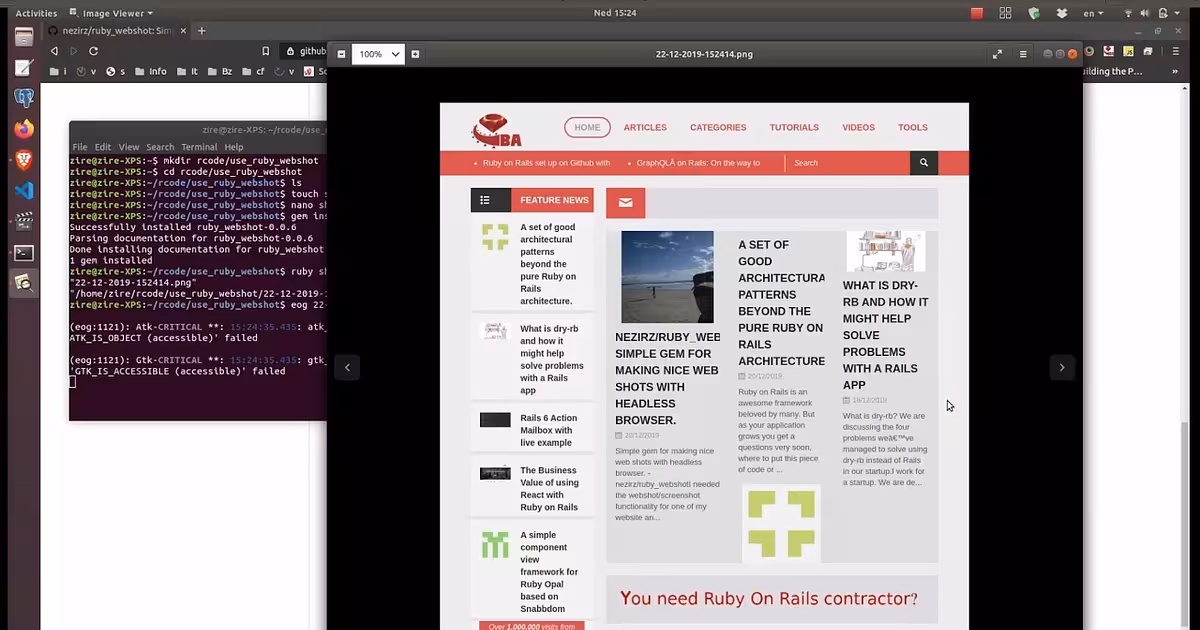Open the 'en' keyboard layout dropdown
This screenshot has height=630, width=1200.
(1094, 13)
